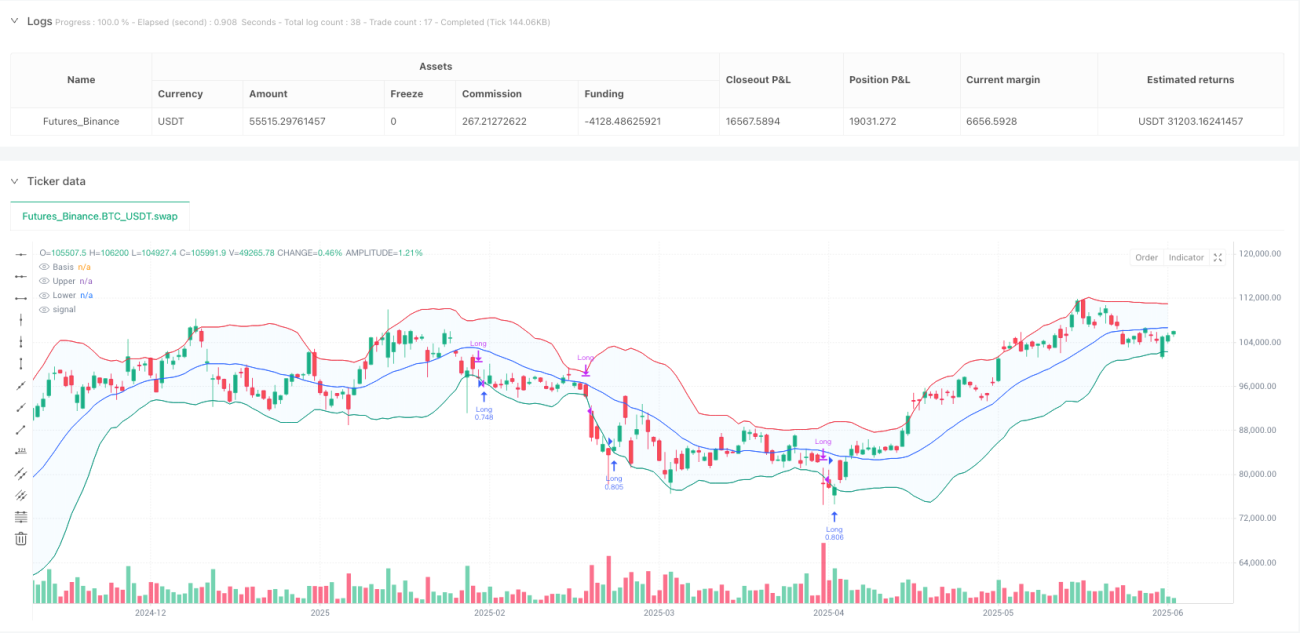Open fullscreen chart view icon
This screenshot has height=633, width=1300.
pos(1218,257)
